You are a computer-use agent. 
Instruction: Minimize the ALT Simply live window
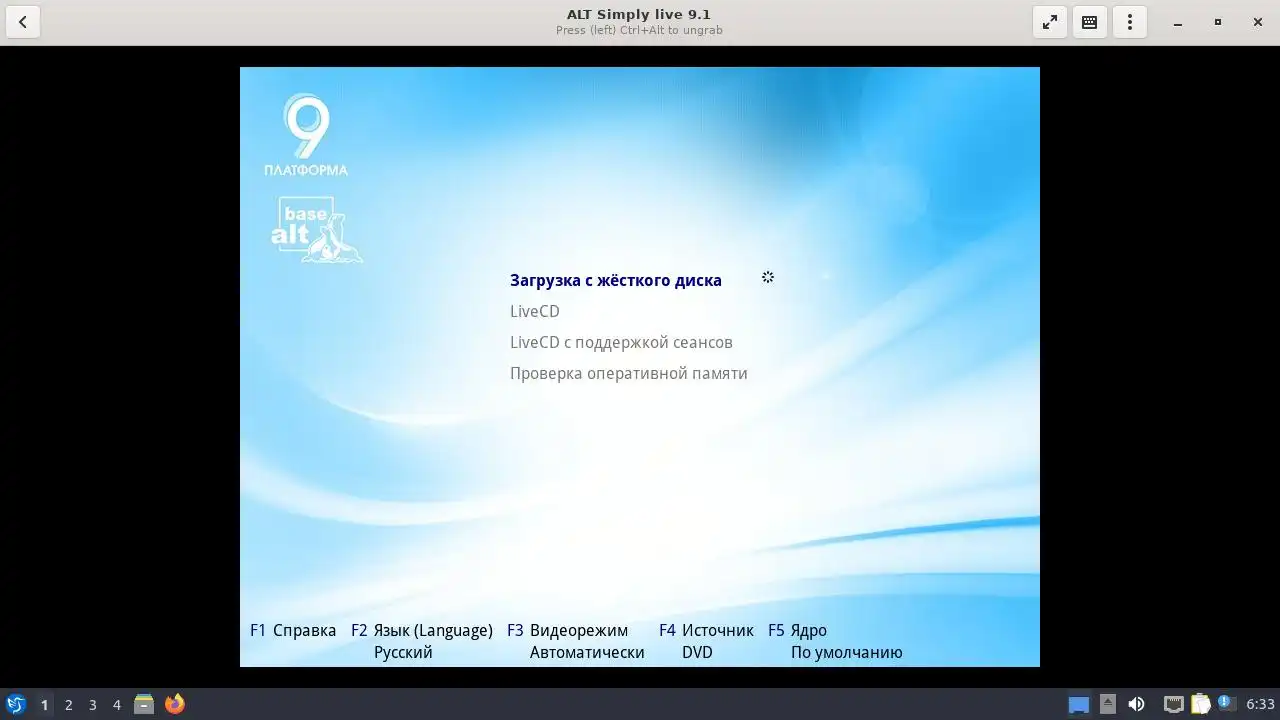point(1178,22)
